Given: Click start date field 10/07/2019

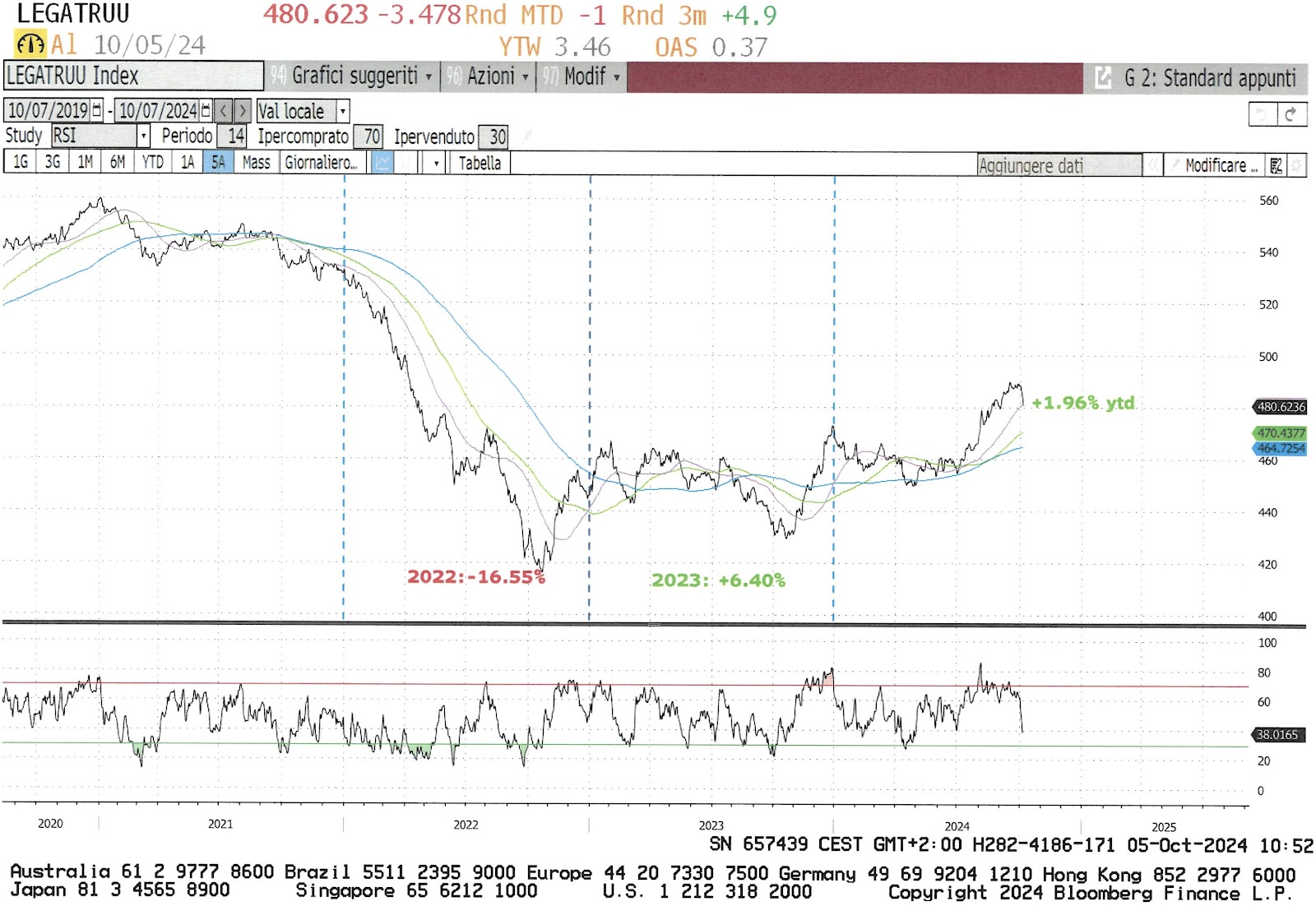Looking at the screenshot, I should 48,110.
